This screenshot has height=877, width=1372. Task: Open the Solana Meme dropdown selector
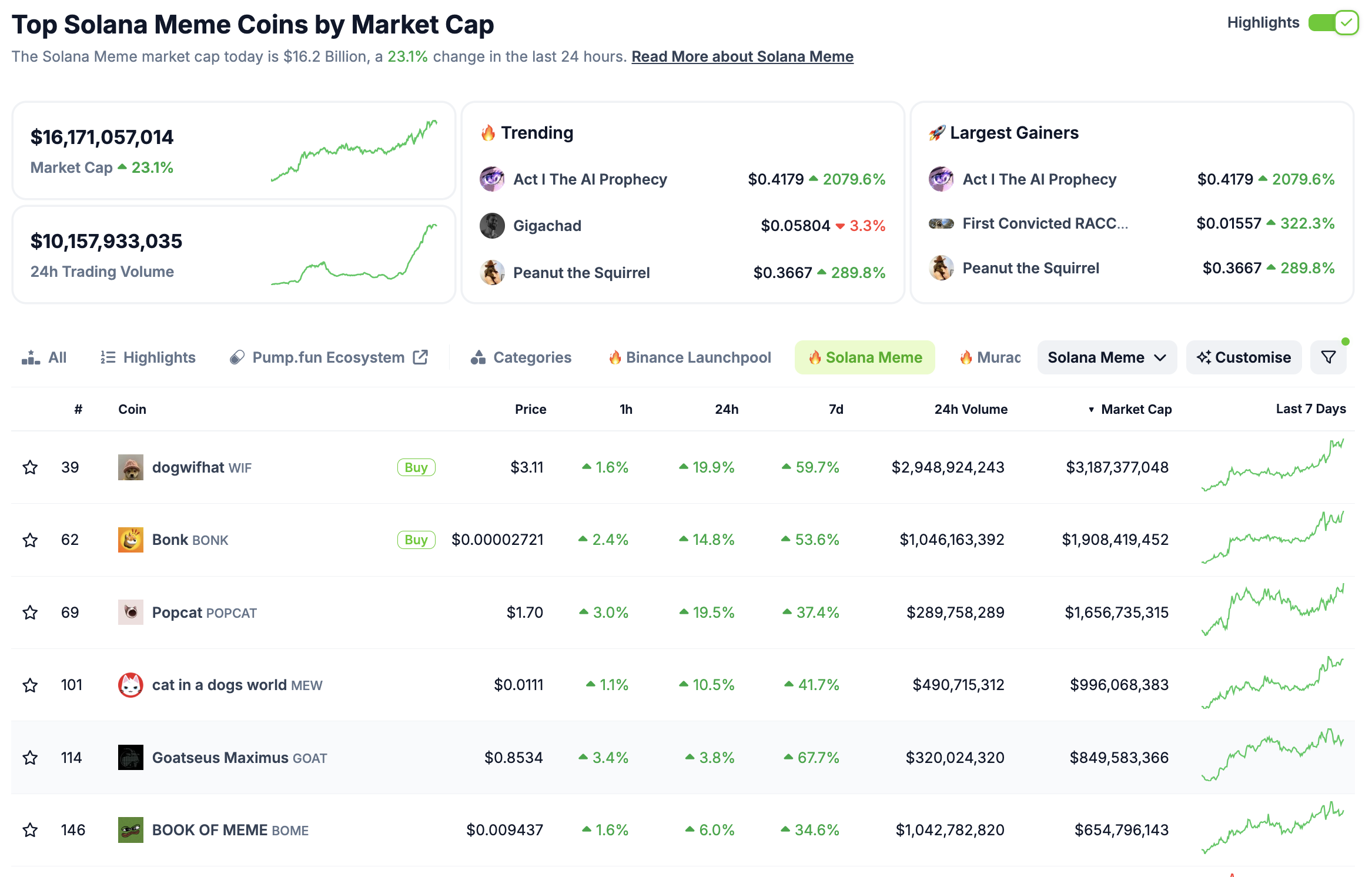tap(1106, 357)
